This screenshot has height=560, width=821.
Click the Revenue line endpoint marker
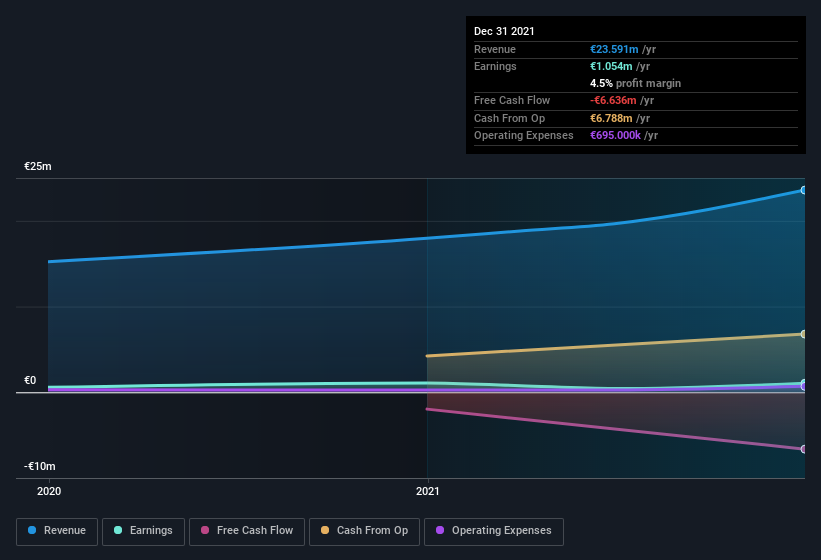[x=803, y=191]
